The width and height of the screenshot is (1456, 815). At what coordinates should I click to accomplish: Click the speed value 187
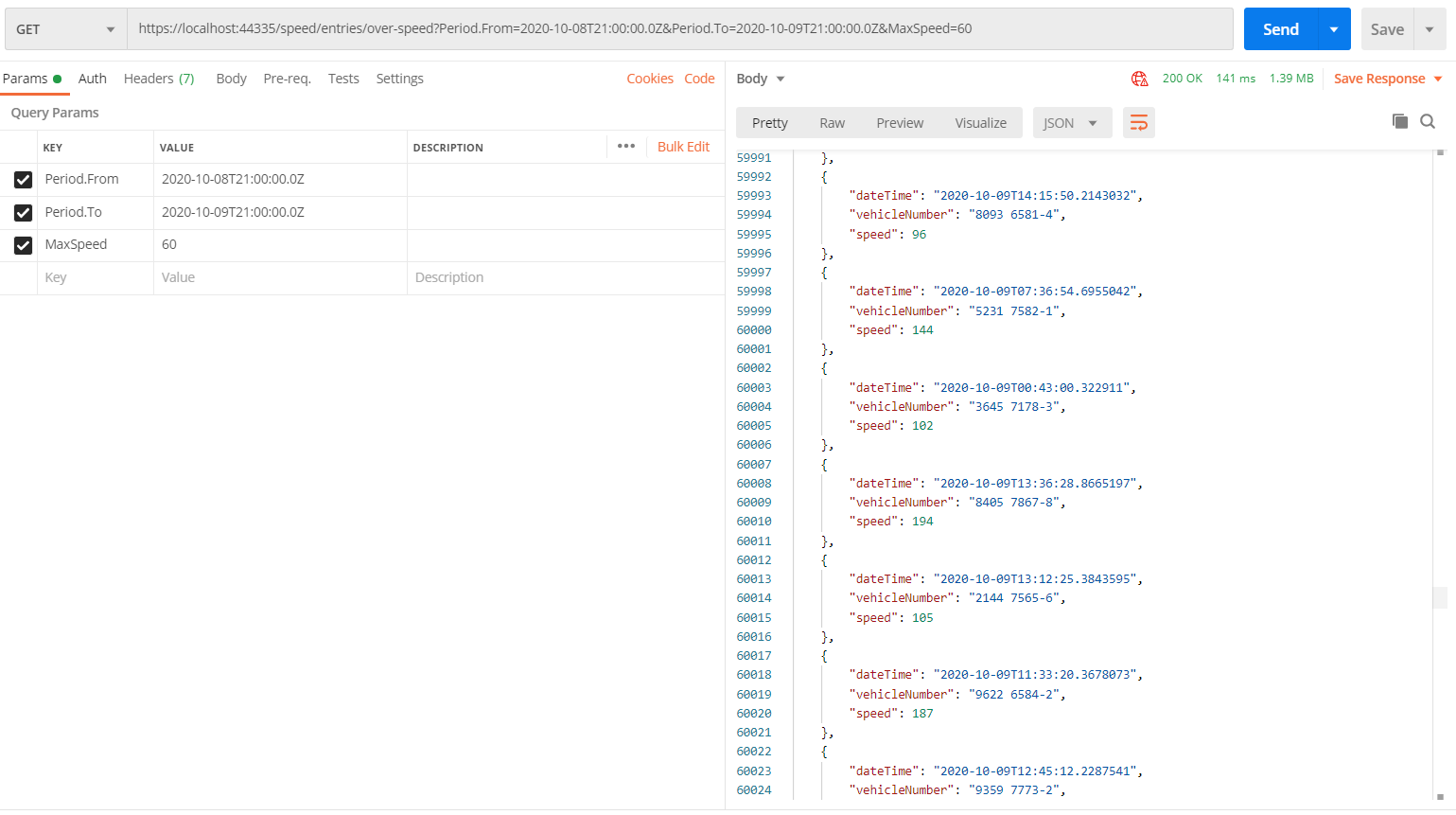tap(922, 714)
